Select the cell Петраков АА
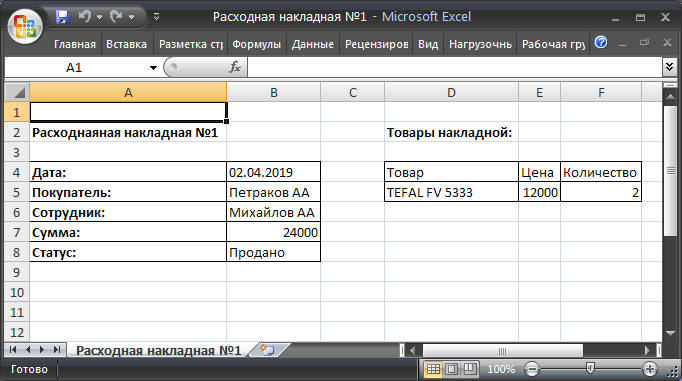 (x=274, y=192)
